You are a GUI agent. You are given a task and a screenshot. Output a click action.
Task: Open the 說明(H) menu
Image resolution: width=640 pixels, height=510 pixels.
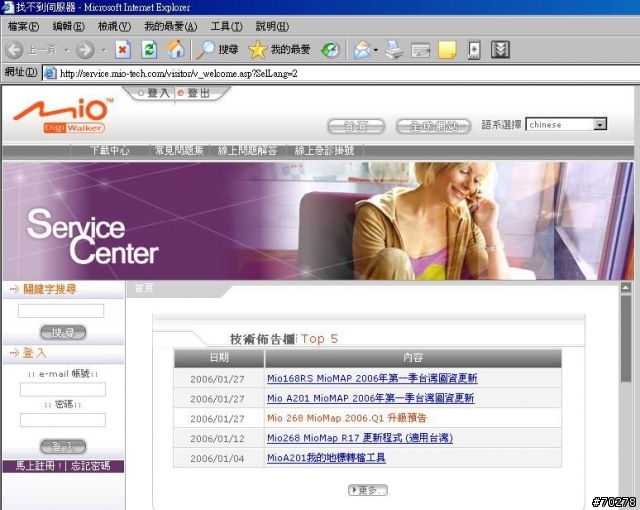click(x=272, y=27)
